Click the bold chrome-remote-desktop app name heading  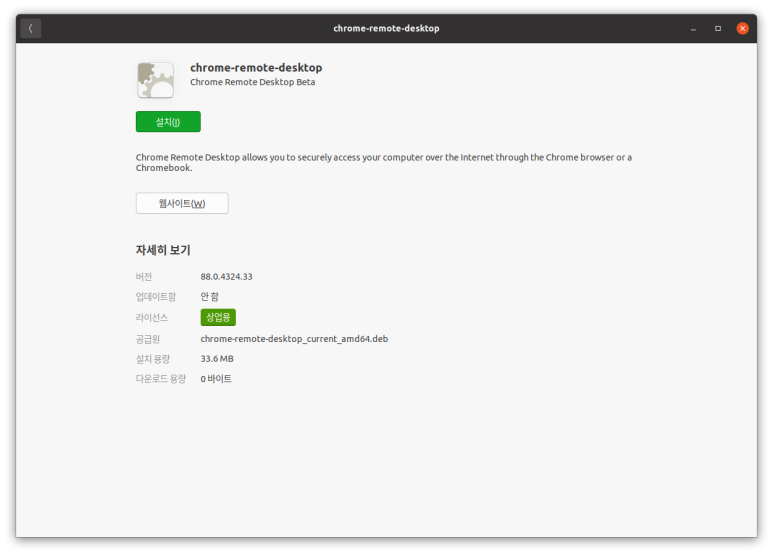click(x=256, y=68)
